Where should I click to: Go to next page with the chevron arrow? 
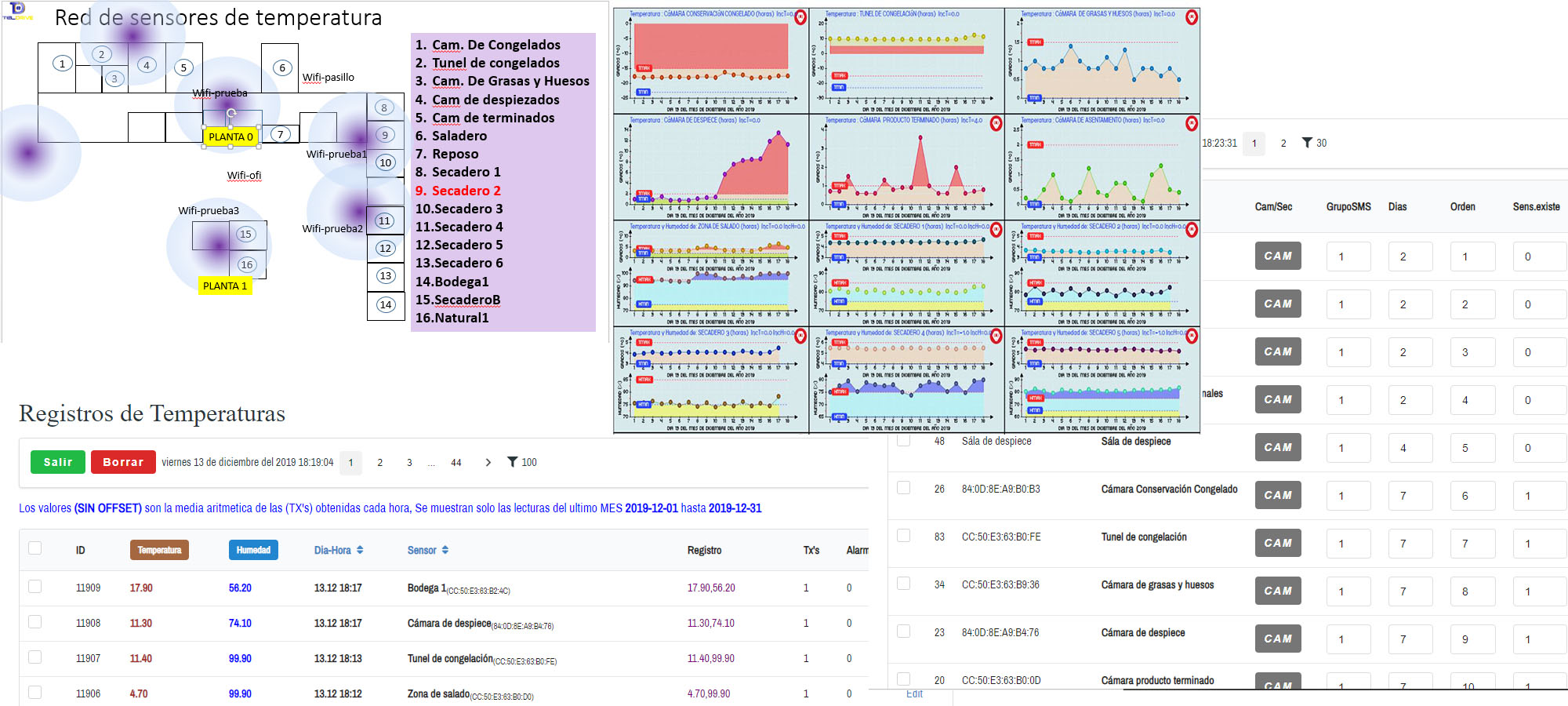click(x=488, y=462)
